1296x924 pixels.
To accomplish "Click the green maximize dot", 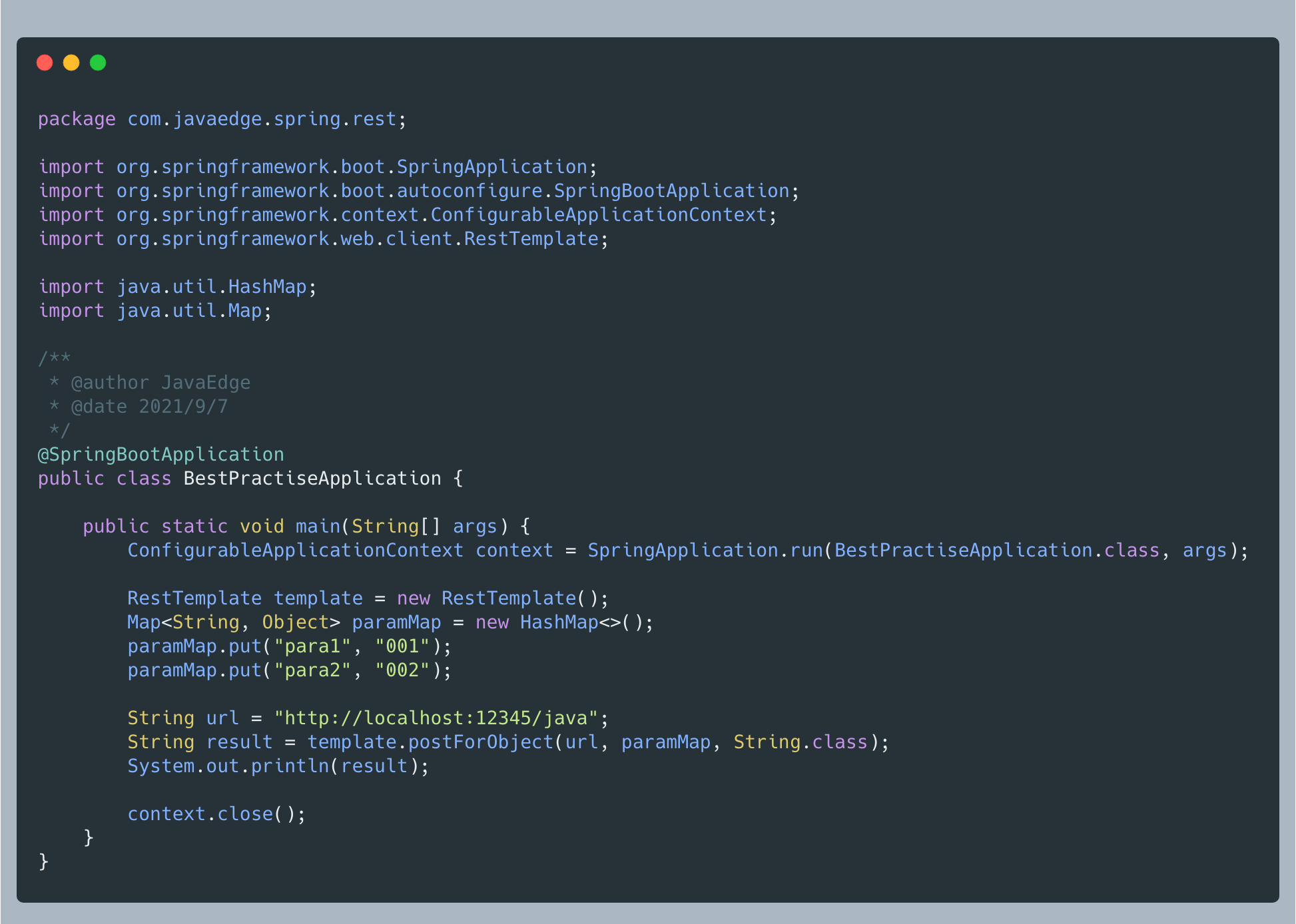I will click(x=98, y=63).
